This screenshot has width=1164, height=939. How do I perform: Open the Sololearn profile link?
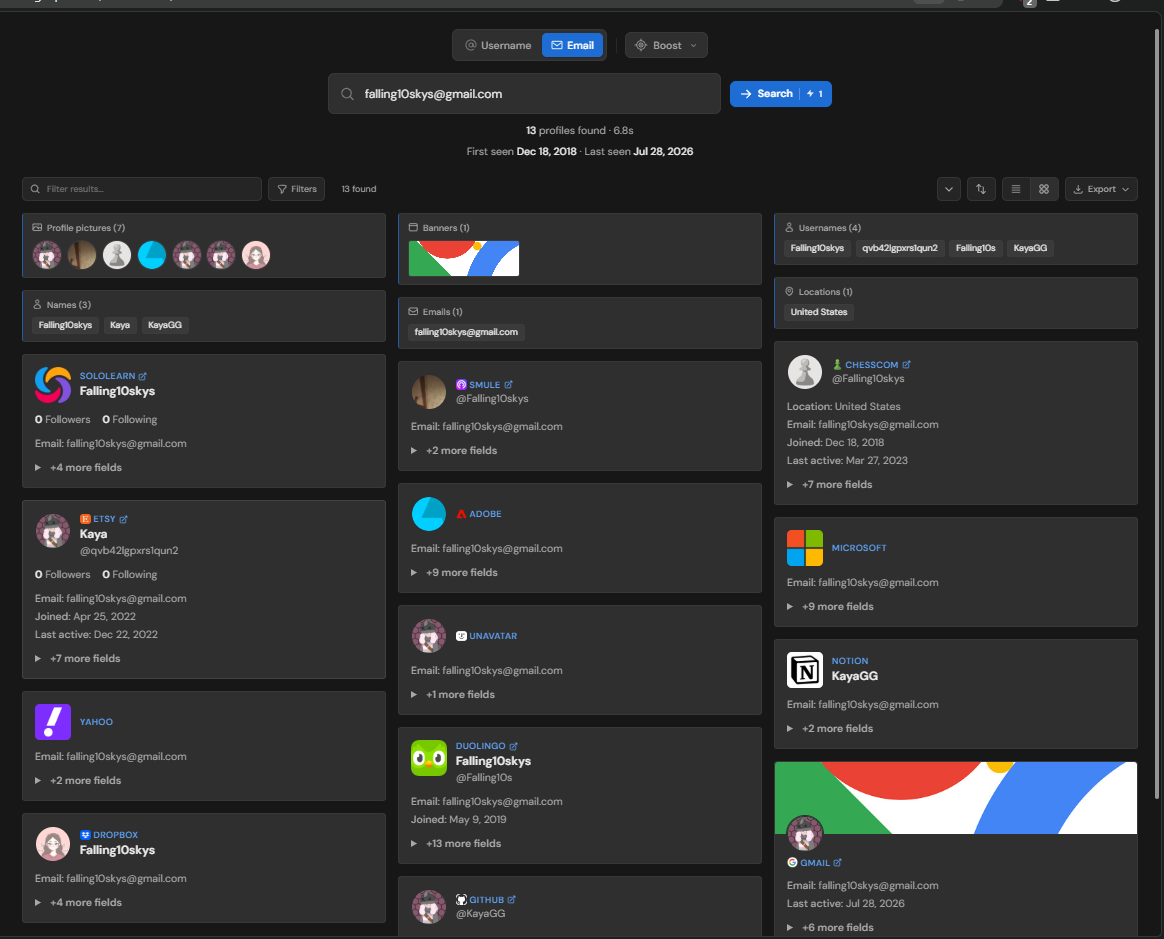pyautogui.click(x=113, y=376)
